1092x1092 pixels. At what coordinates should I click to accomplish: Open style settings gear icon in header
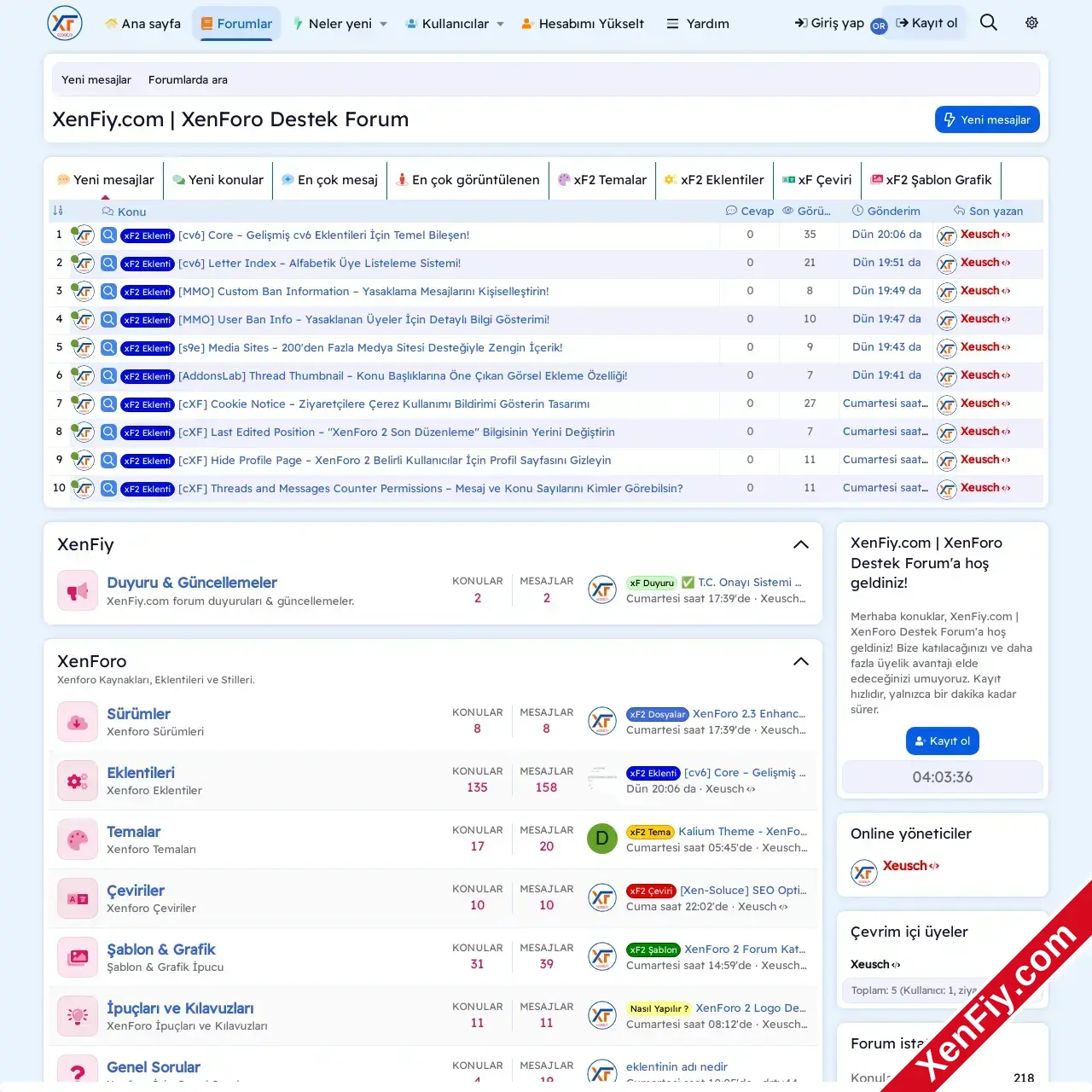pos(1031,23)
